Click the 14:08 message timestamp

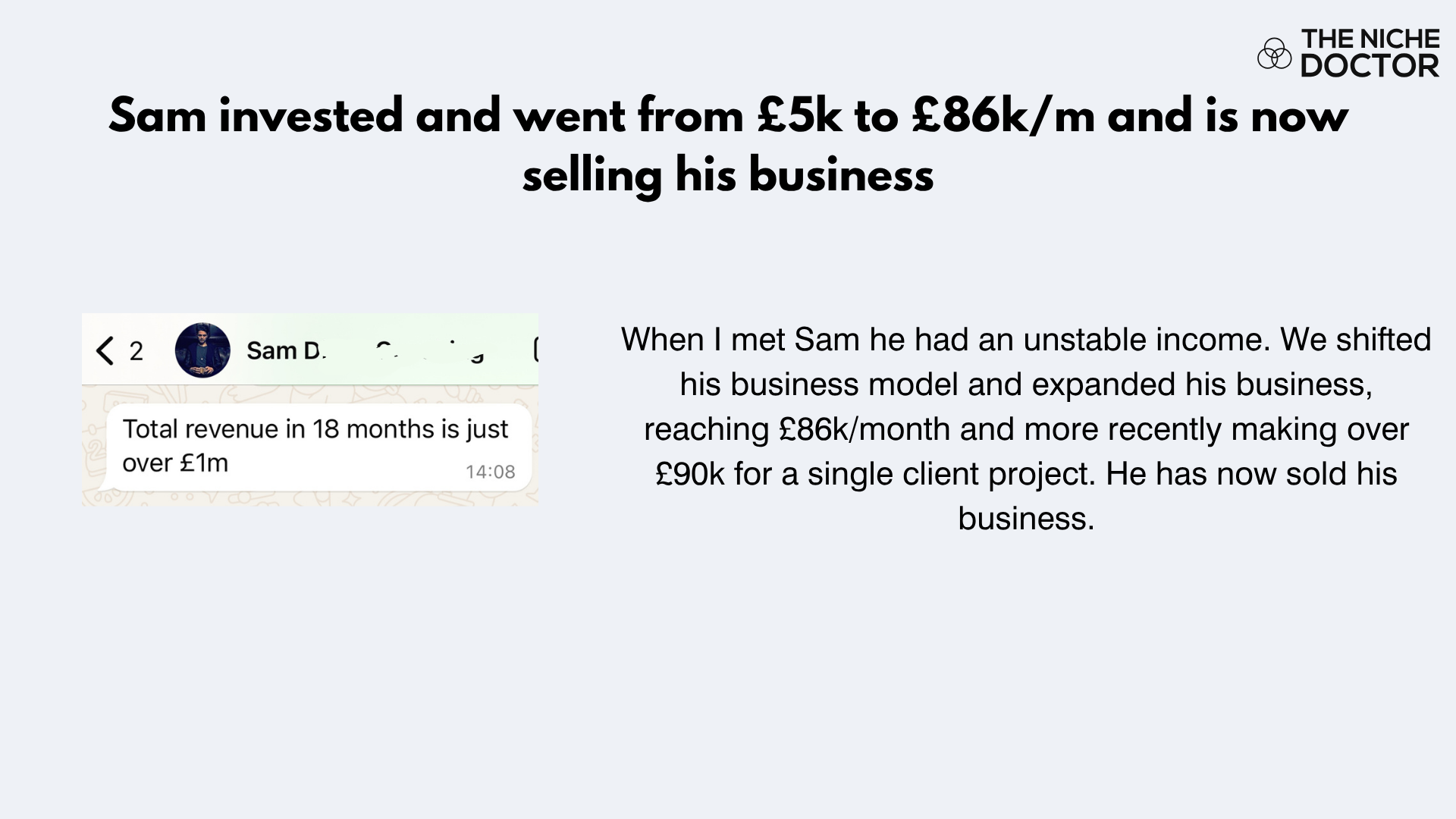(490, 472)
